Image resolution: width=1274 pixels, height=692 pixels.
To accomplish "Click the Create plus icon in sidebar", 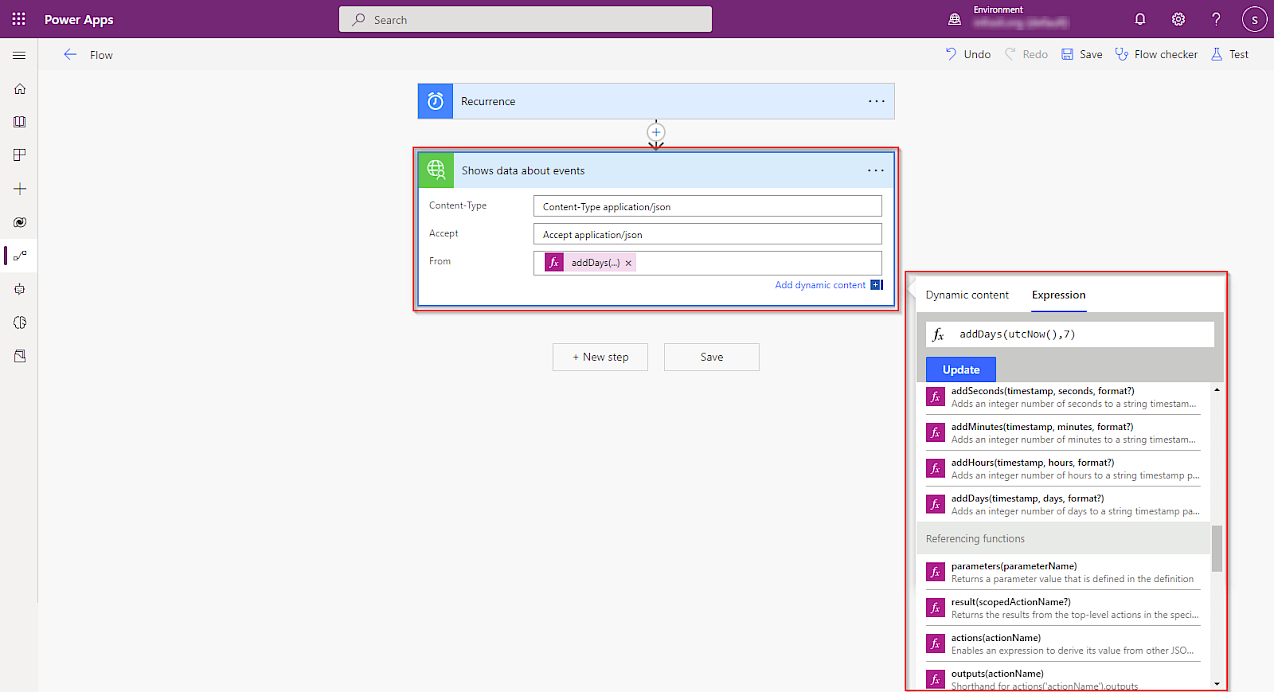I will pyautogui.click(x=19, y=189).
